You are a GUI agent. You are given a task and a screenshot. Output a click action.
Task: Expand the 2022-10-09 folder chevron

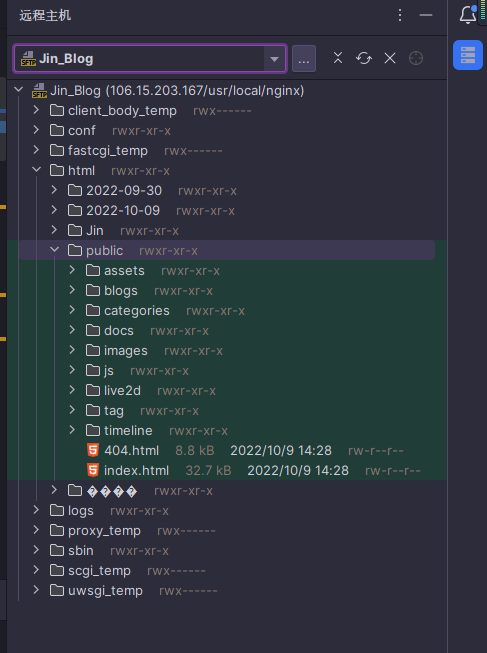pyautogui.click(x=54, y=210)
